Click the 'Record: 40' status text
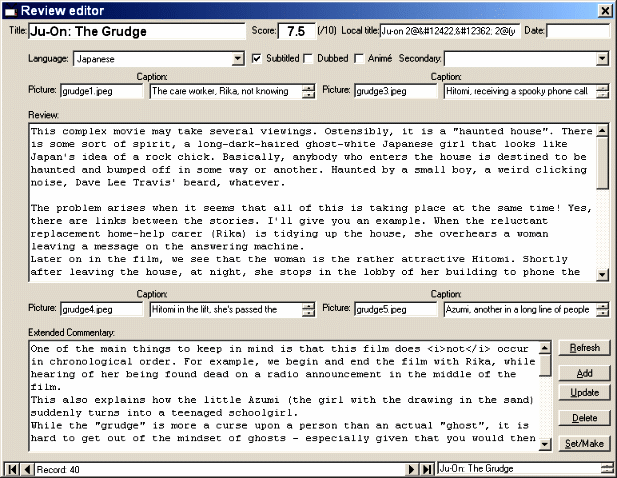The height and width of the screenshot is (478, 617). coord(58,470)
